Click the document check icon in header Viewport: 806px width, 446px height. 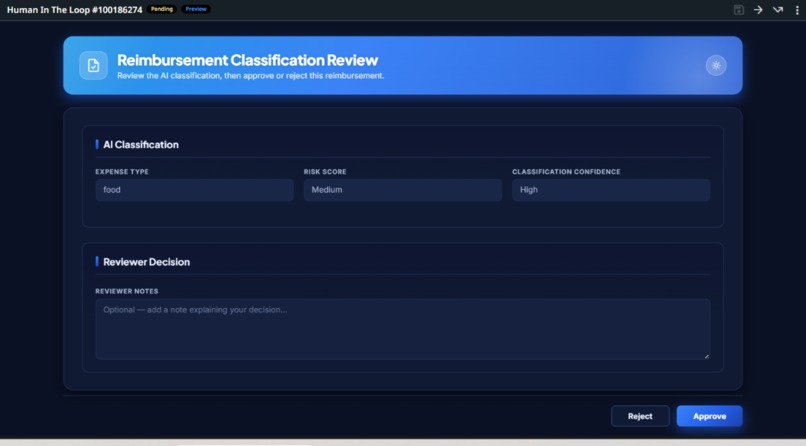(x=94, y=65)
